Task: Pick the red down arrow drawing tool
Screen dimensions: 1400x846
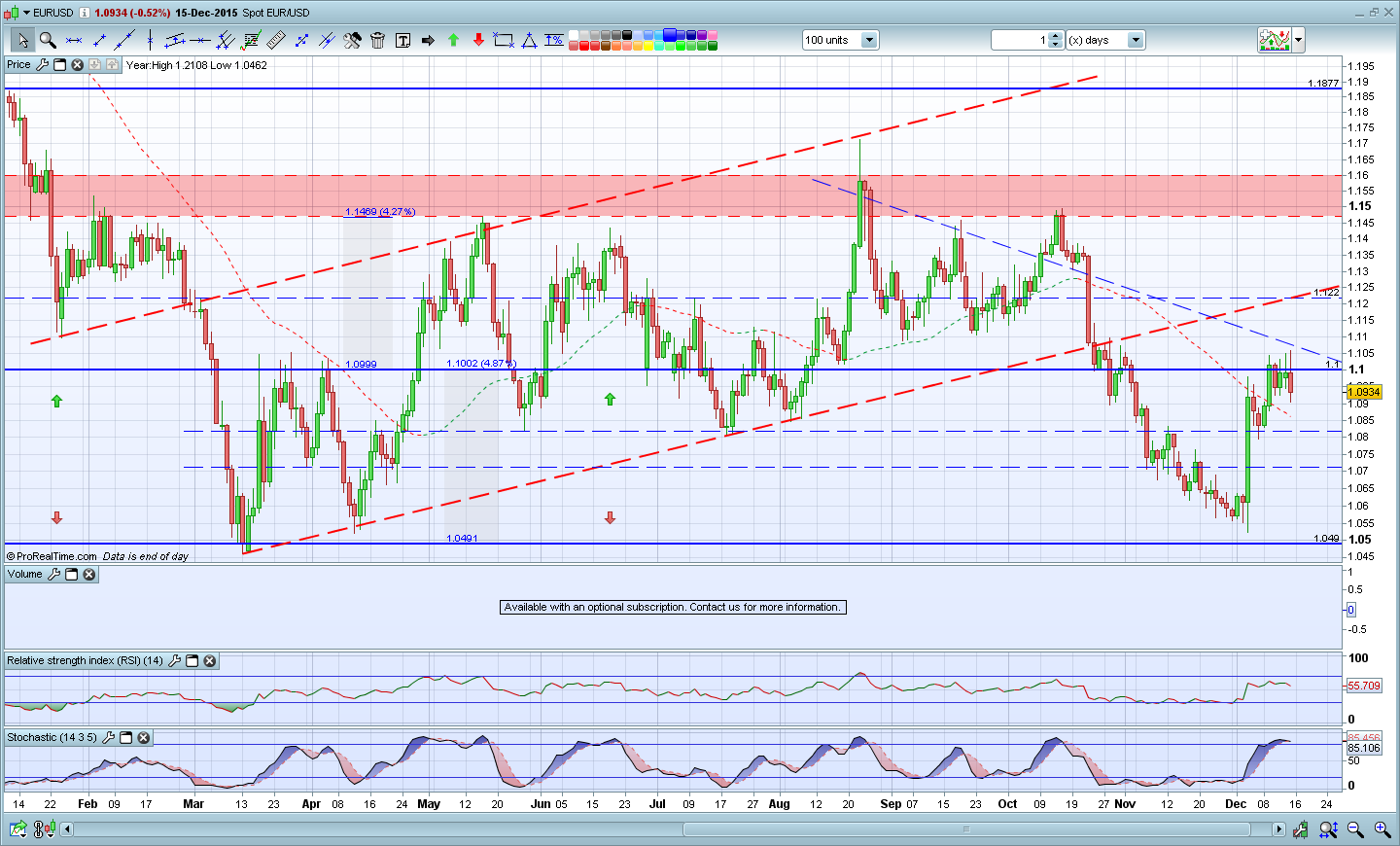Action: coord(478,40)
